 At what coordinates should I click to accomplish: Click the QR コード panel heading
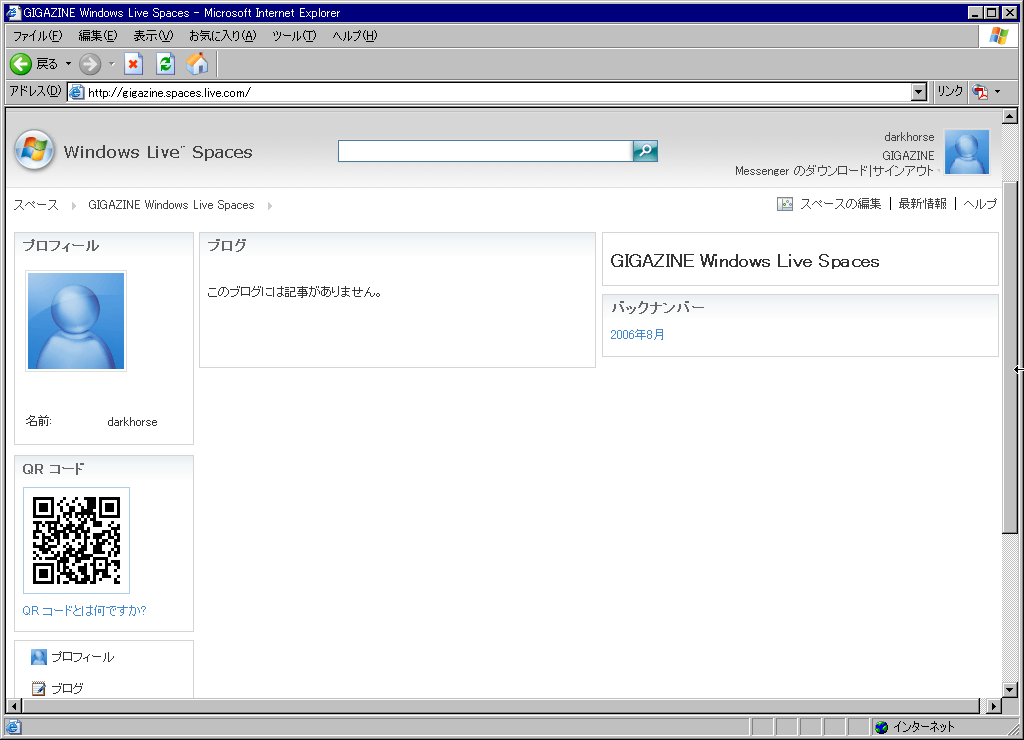tap(54, 469)
